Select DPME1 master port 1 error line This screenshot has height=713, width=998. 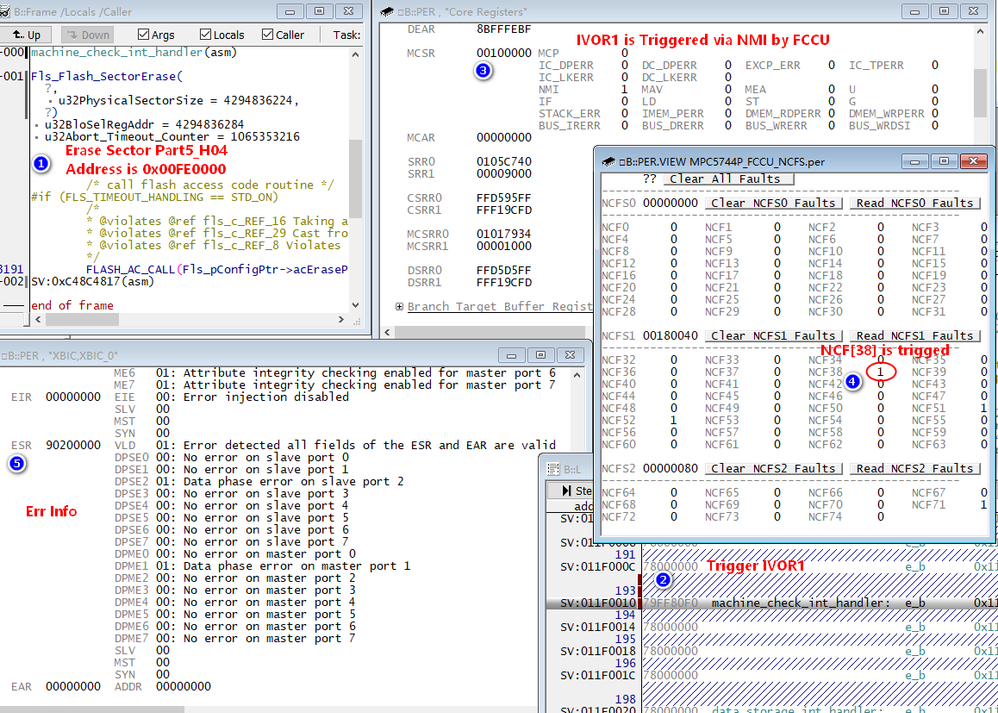tap(263, 566)
